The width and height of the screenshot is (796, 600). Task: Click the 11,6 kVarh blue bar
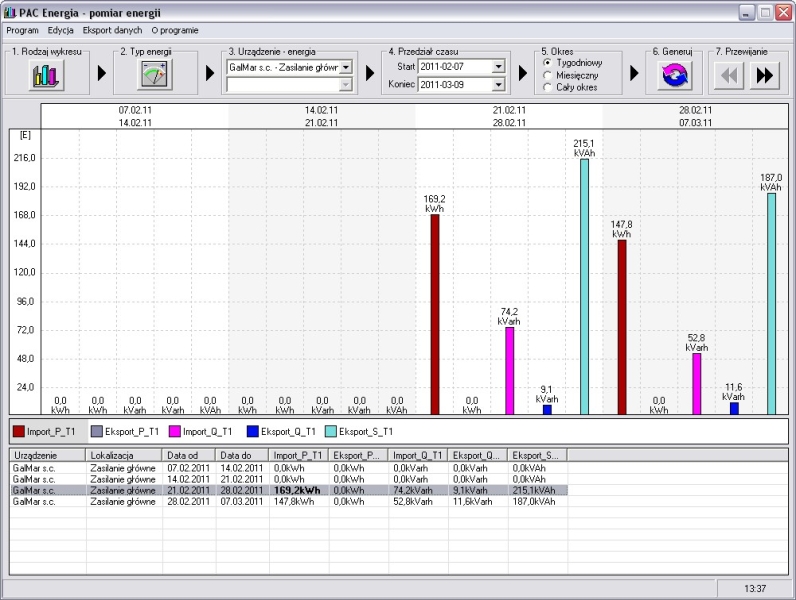point(734,409)
